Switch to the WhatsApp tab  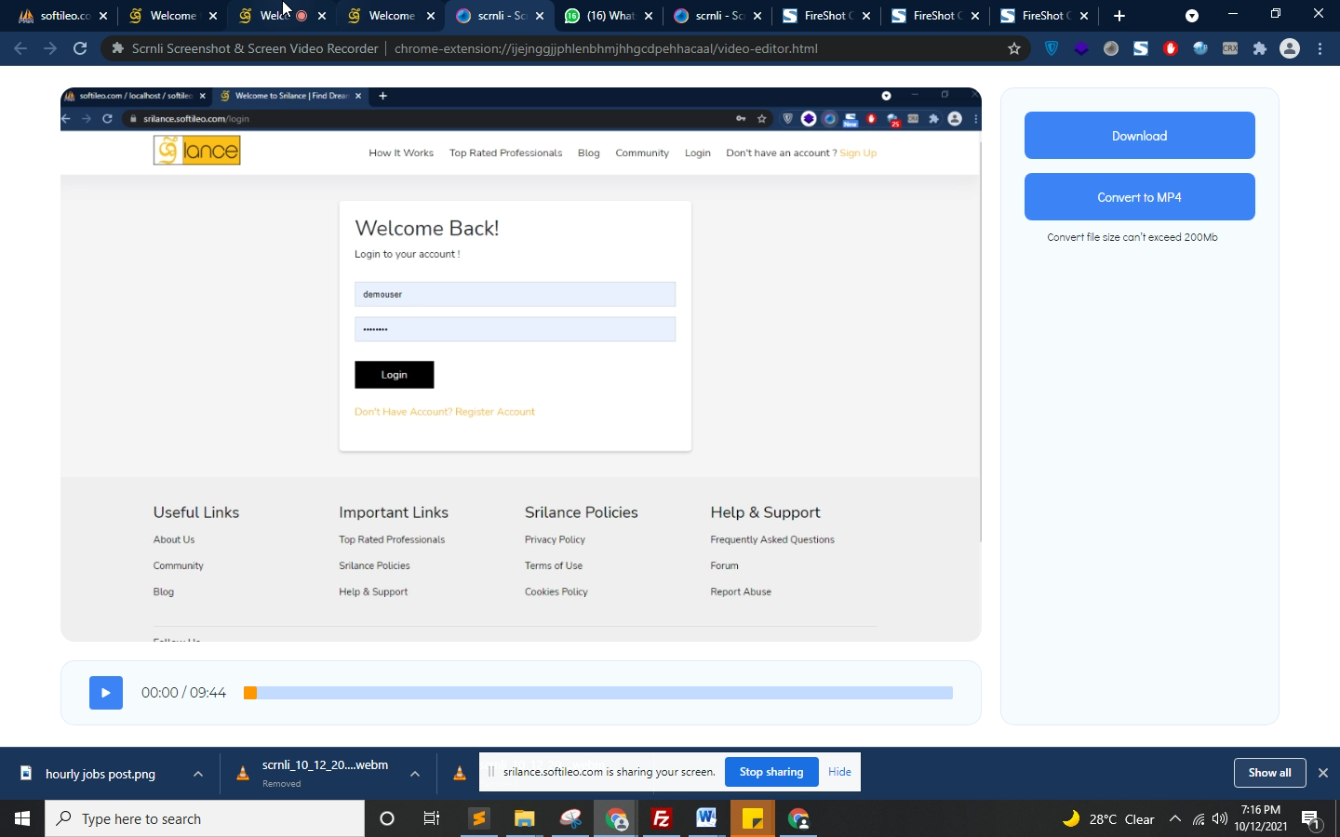pyautogui.click(x=607, y=16)
